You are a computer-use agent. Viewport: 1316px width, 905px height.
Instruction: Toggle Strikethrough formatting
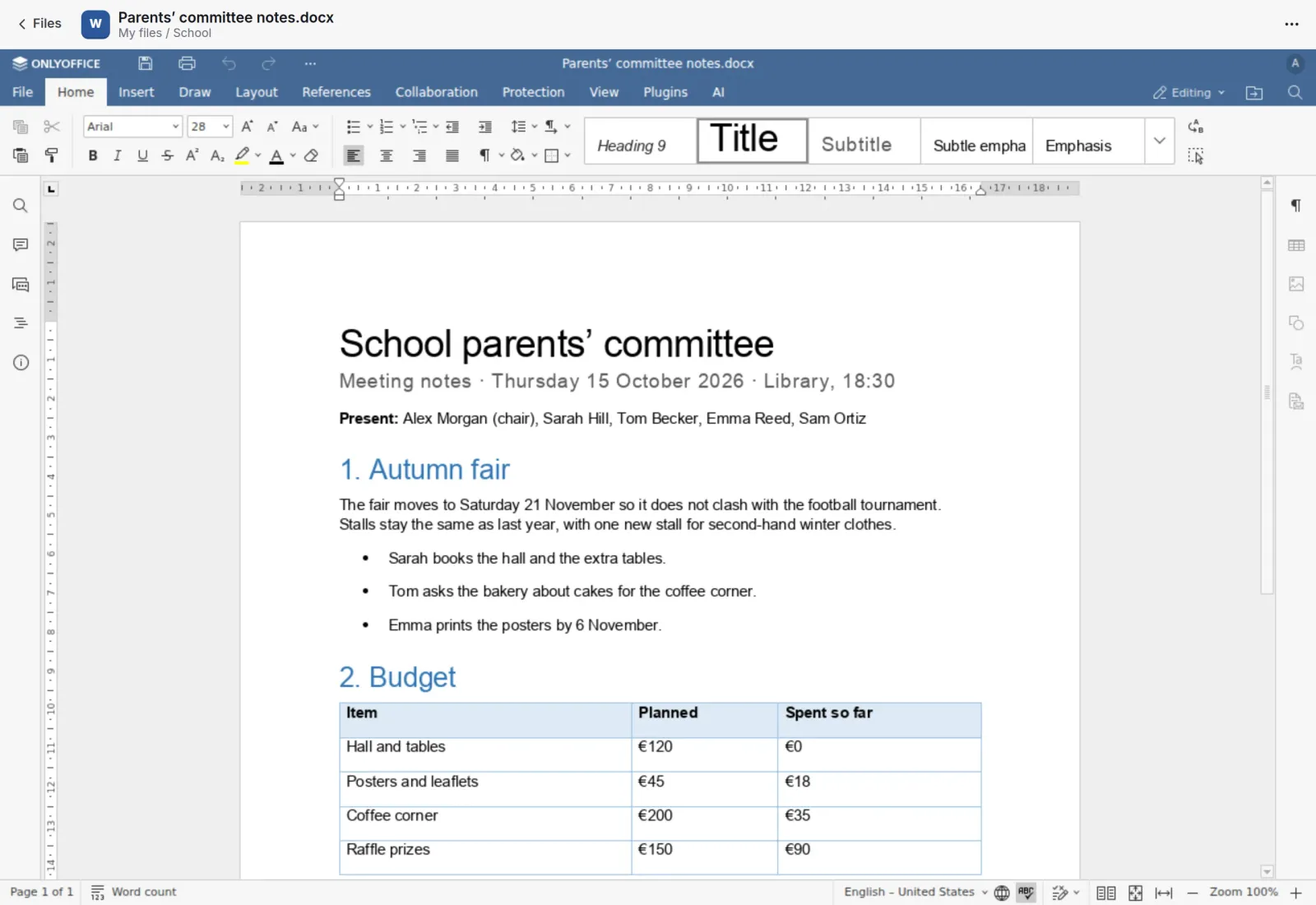click(x=168, y=155)
